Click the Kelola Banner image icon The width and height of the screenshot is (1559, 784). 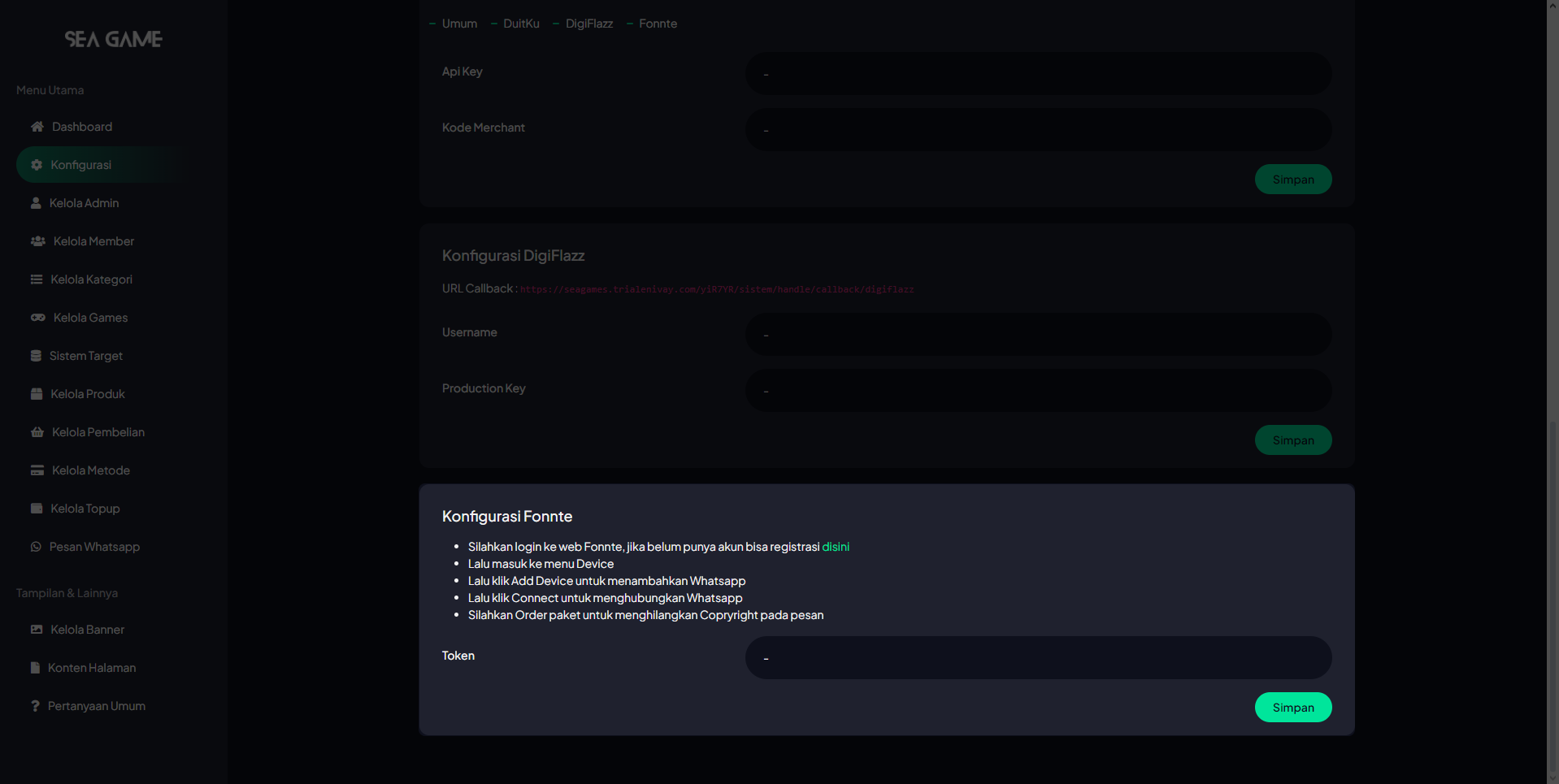click(x=37, y=630)
